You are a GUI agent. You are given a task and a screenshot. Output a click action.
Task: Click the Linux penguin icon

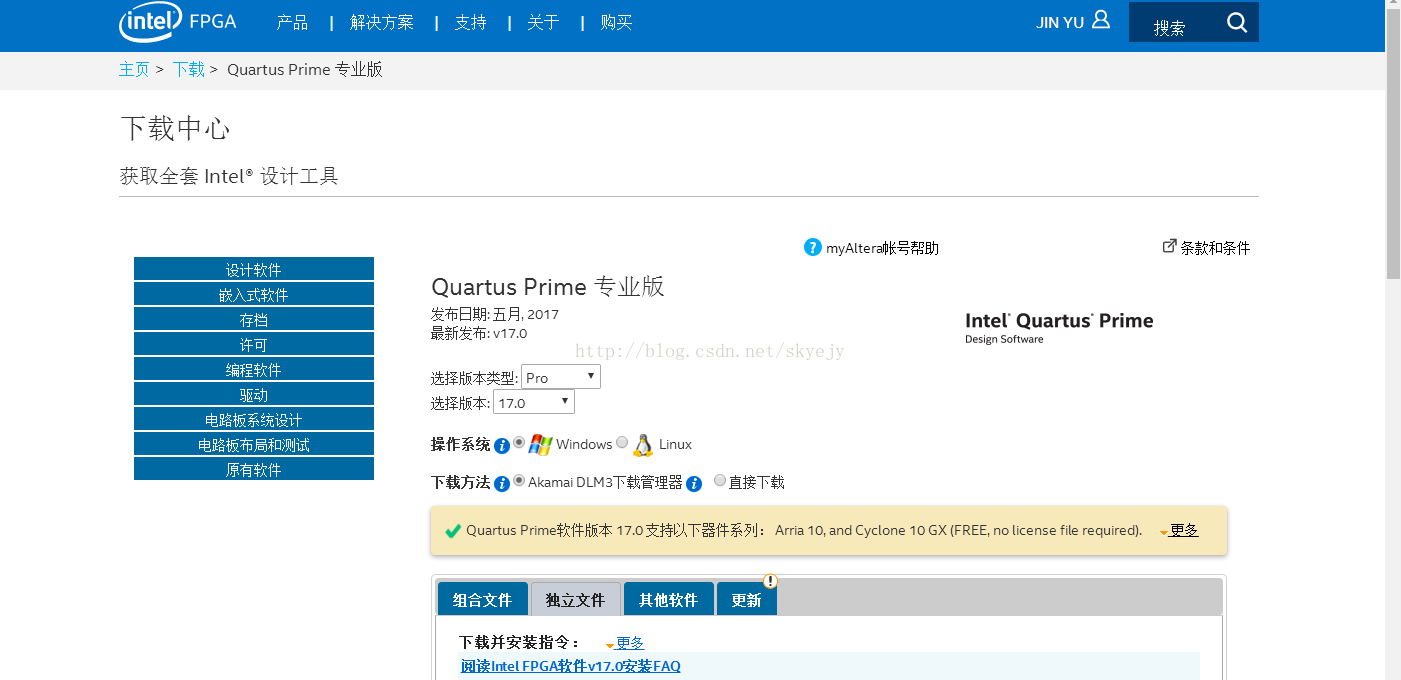[643, 445]
